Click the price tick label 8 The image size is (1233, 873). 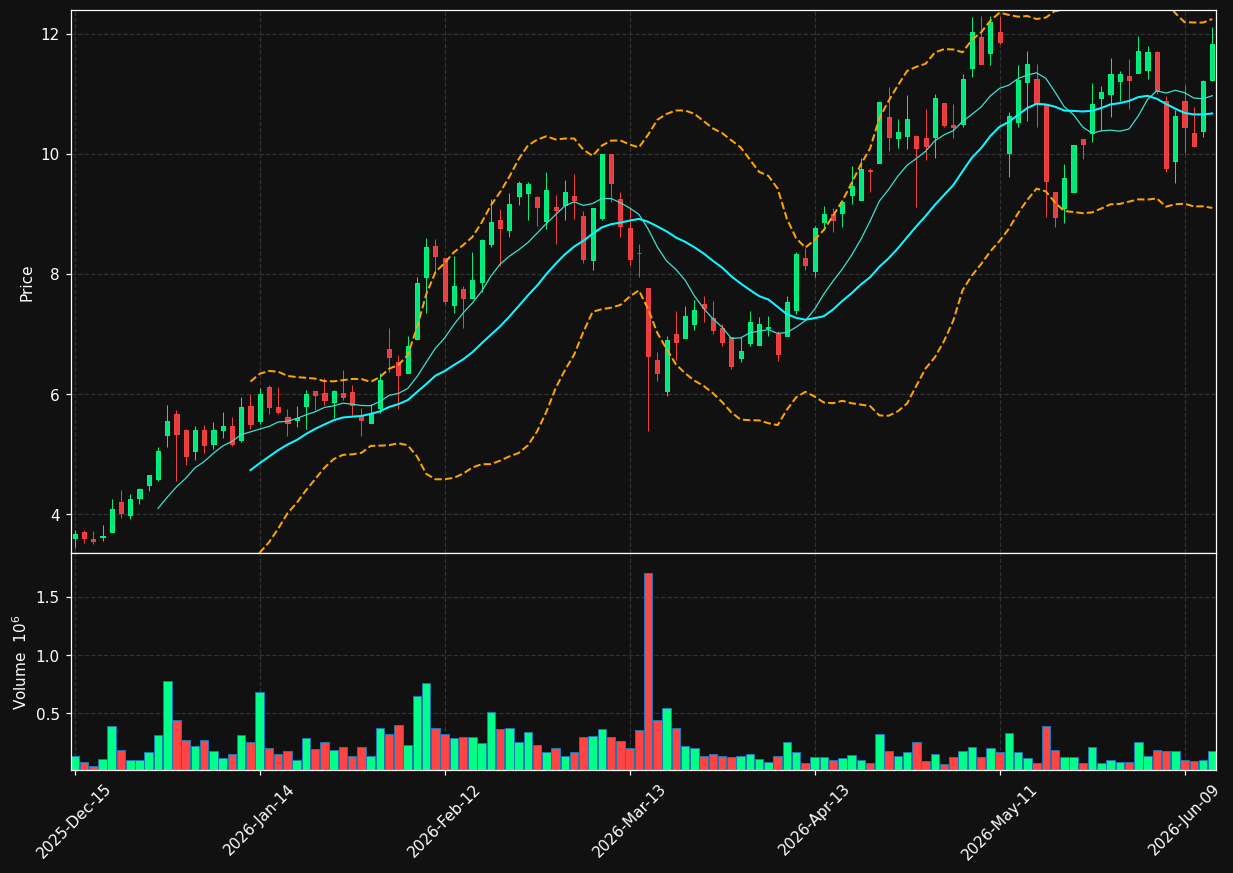56,274
